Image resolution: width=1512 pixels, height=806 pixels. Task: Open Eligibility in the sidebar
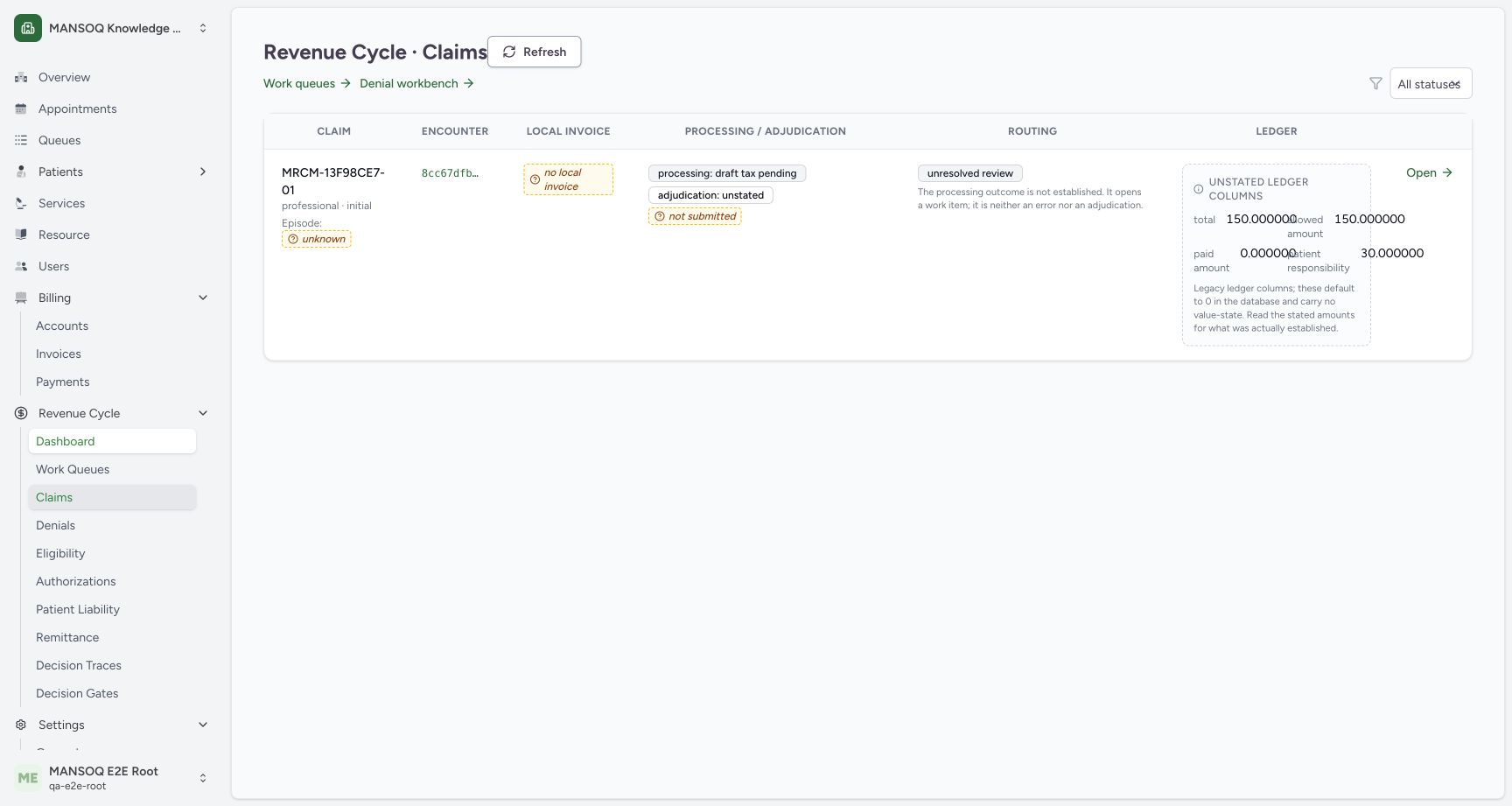click(112, 553)
